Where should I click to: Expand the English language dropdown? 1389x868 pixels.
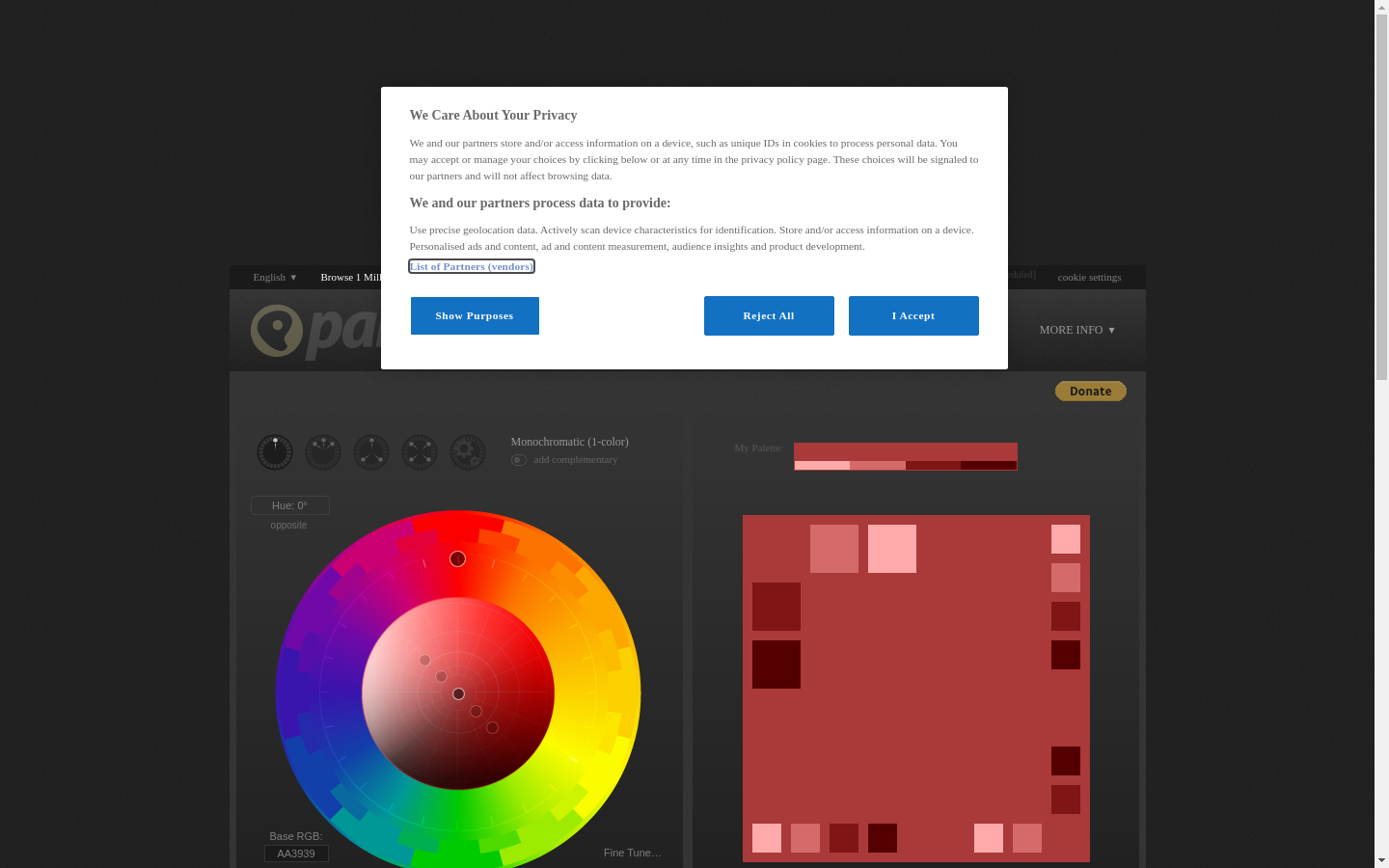point(275,278)
